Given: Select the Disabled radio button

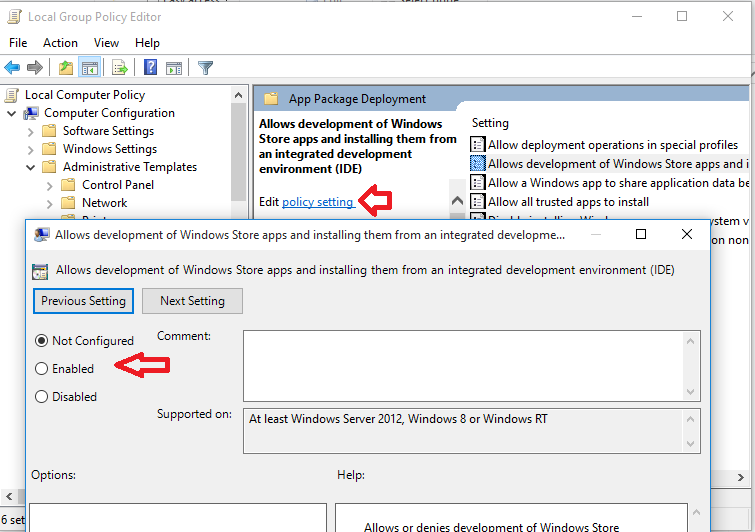Looking at the screenshot, I should [x=41, y=397].
